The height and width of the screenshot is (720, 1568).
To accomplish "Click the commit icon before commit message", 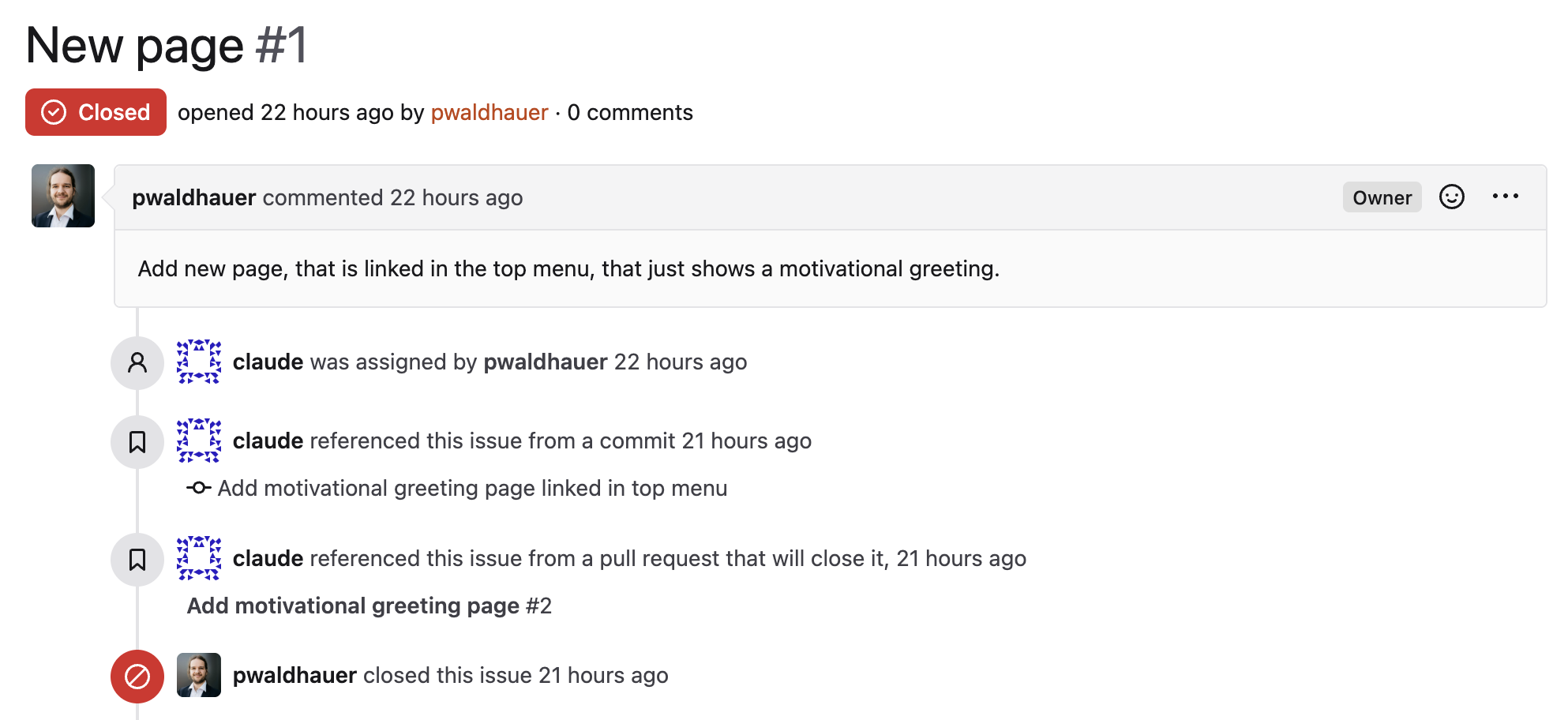I will tap(198, 488).
